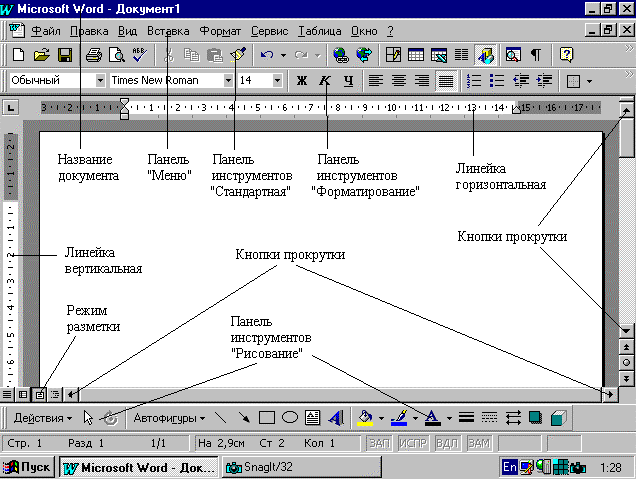
Task: Click the vertical scrollbar down arrow
Action: click(627, 330)
